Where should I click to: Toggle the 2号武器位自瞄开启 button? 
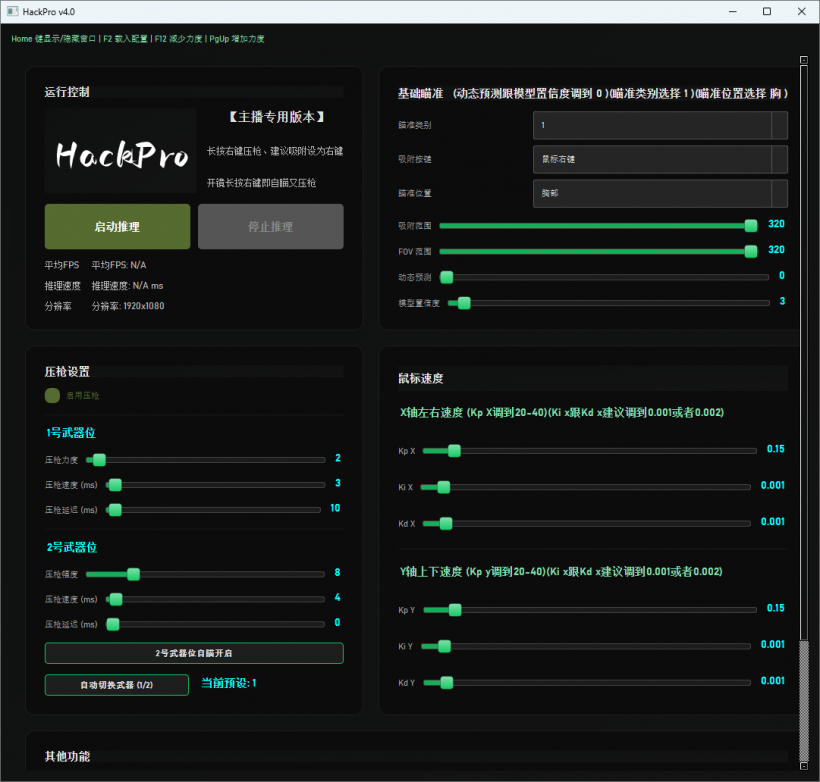coord(194,653)
